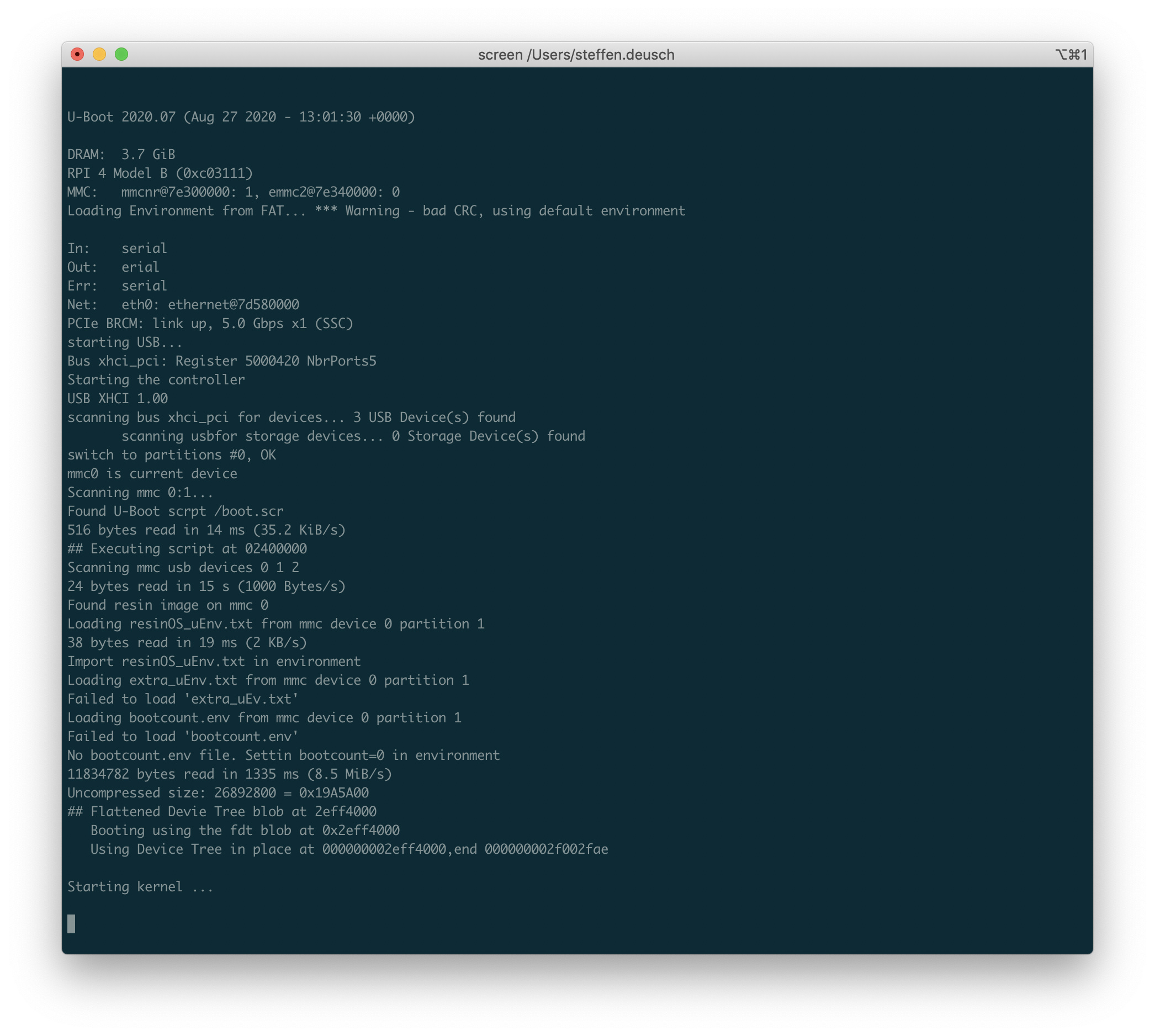Click the 'Starting the controller' line
1155x1036 pixels.
point(156,380)
